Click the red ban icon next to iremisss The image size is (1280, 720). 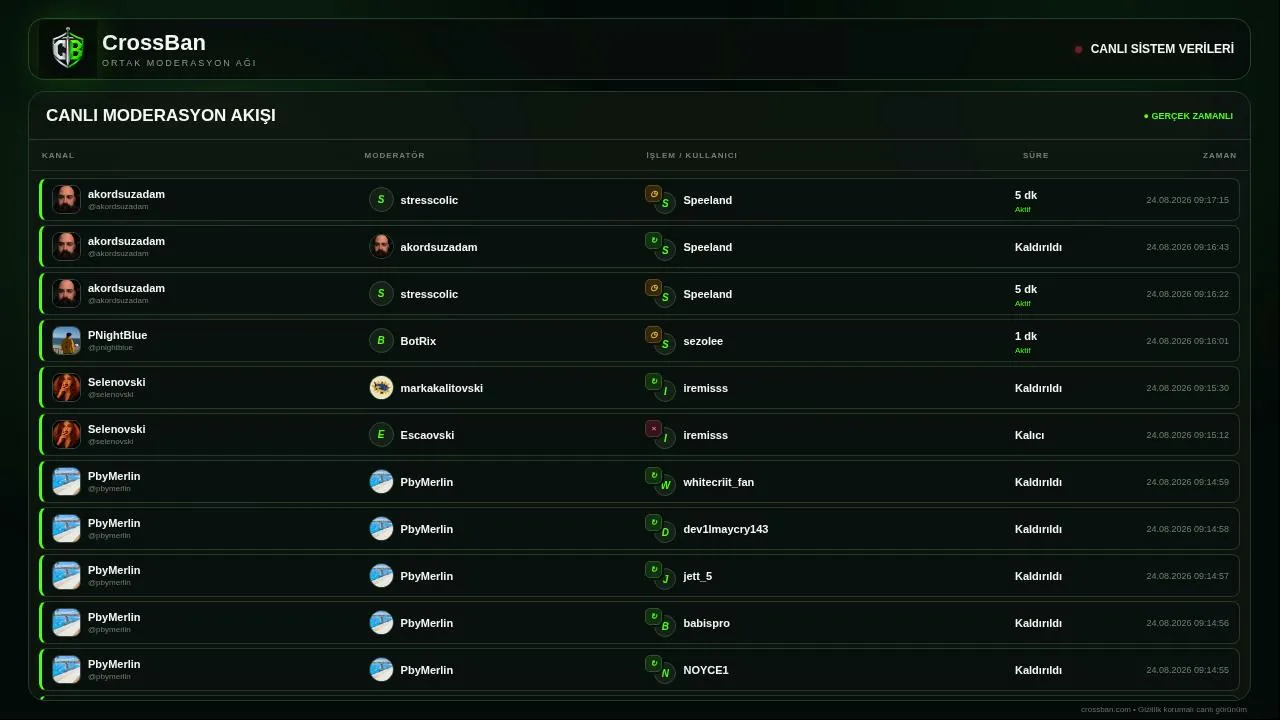[654, 429]
